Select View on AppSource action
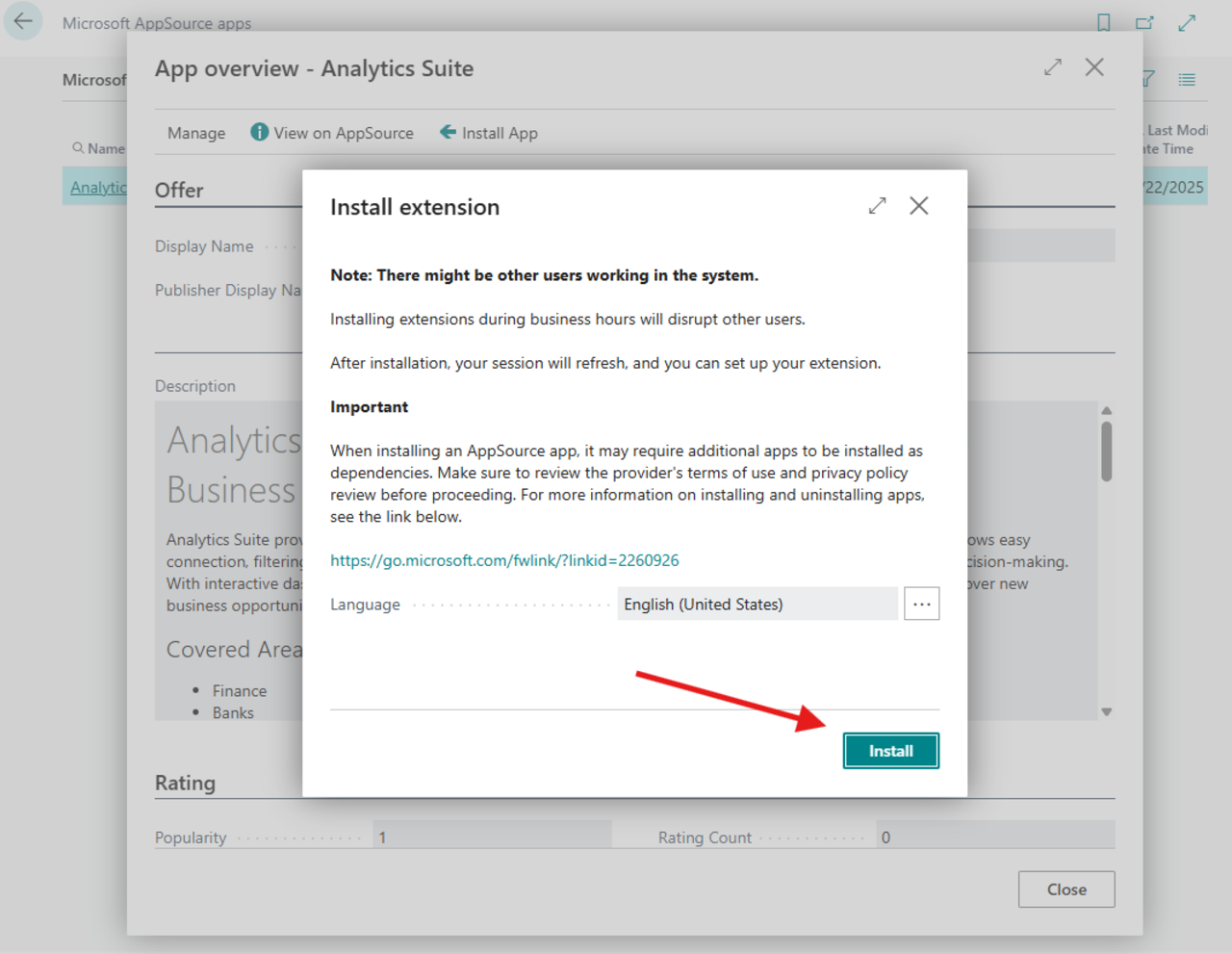Screen dimensions: 1232x954 [x=343, y=132]
